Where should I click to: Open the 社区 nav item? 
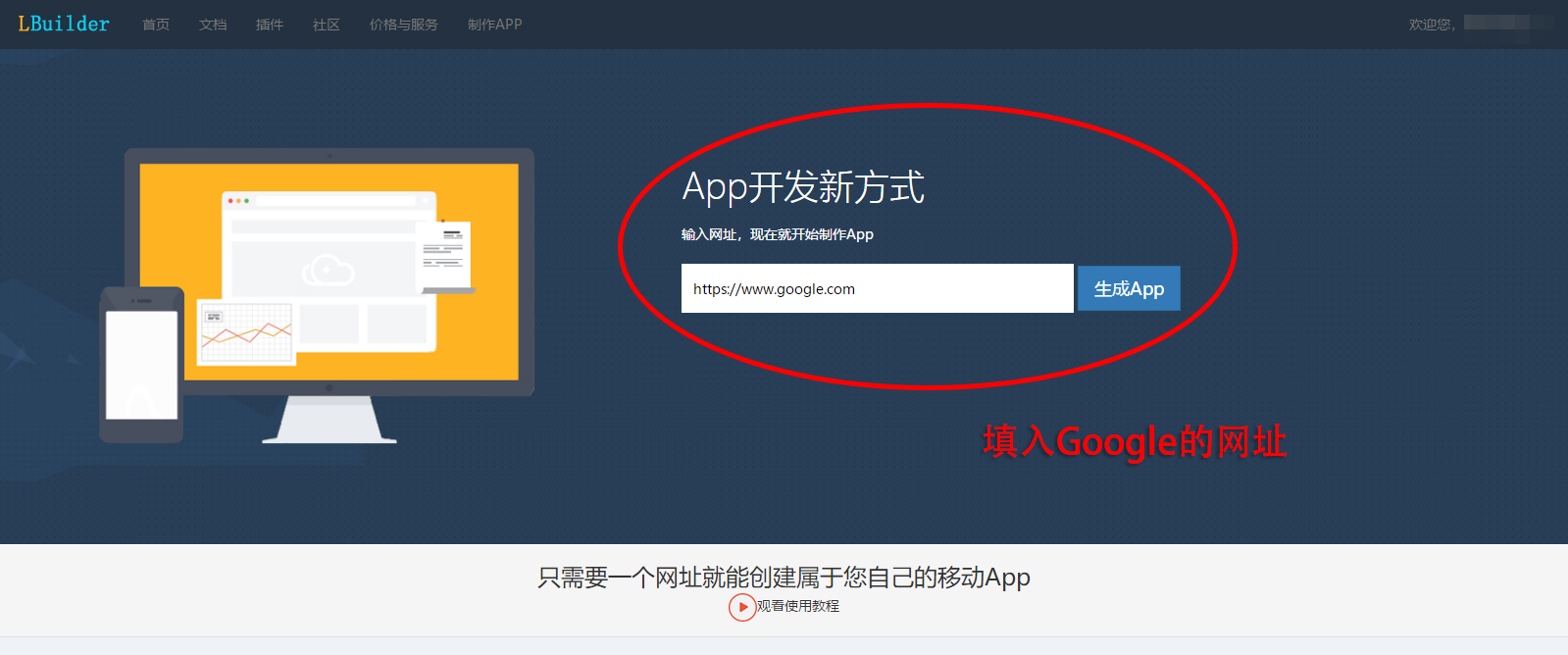[x=327, y=25]
